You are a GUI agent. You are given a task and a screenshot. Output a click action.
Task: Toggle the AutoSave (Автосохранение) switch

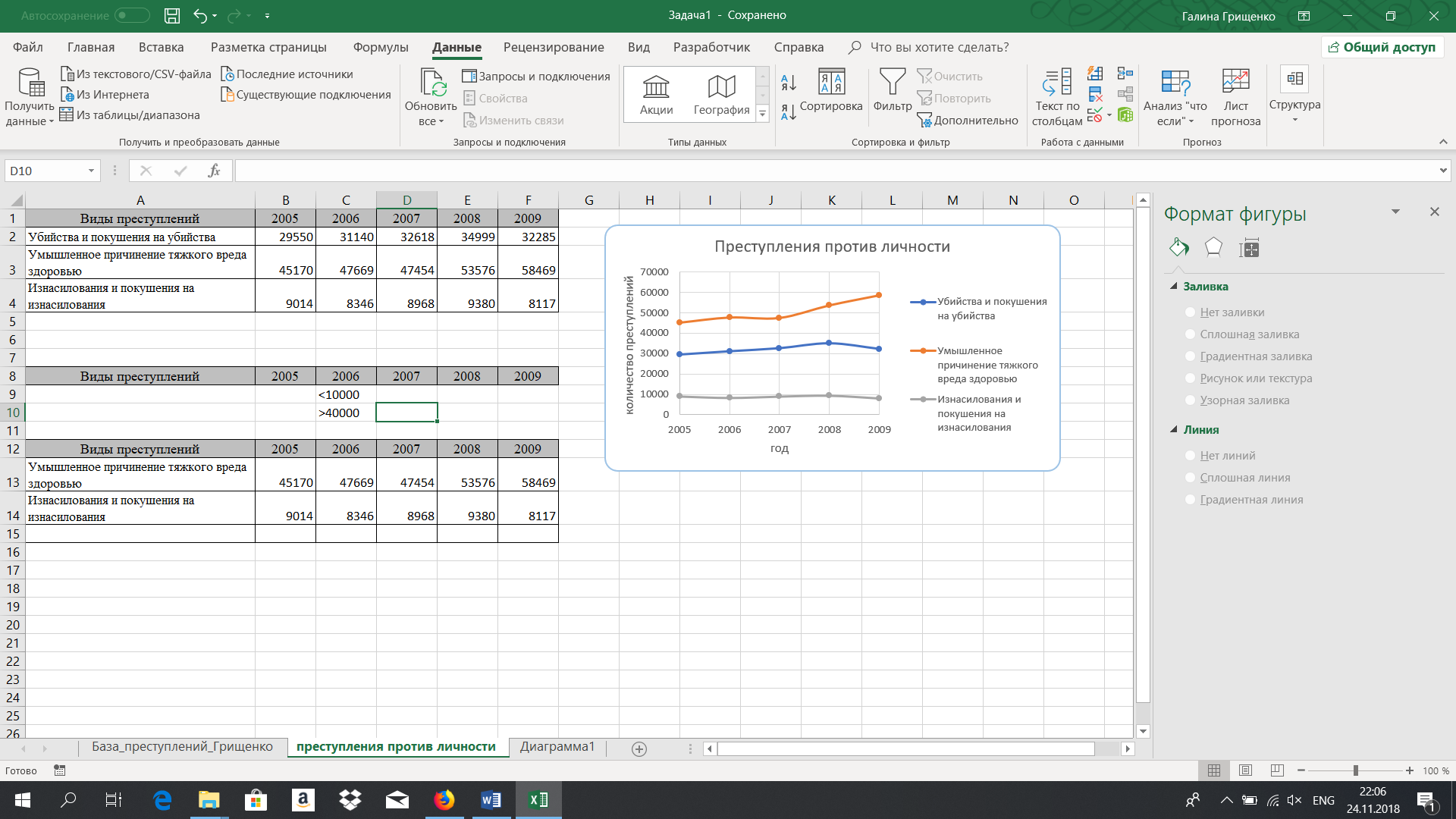pos(132,15)
